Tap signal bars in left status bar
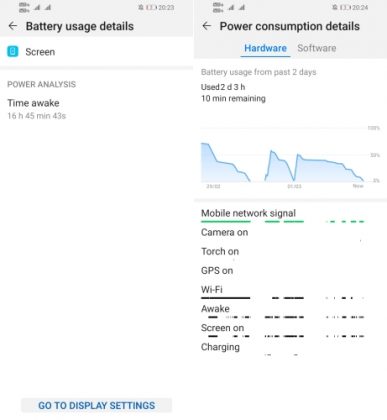The width and height of the screenshot is (387, 420). [42, 7]
